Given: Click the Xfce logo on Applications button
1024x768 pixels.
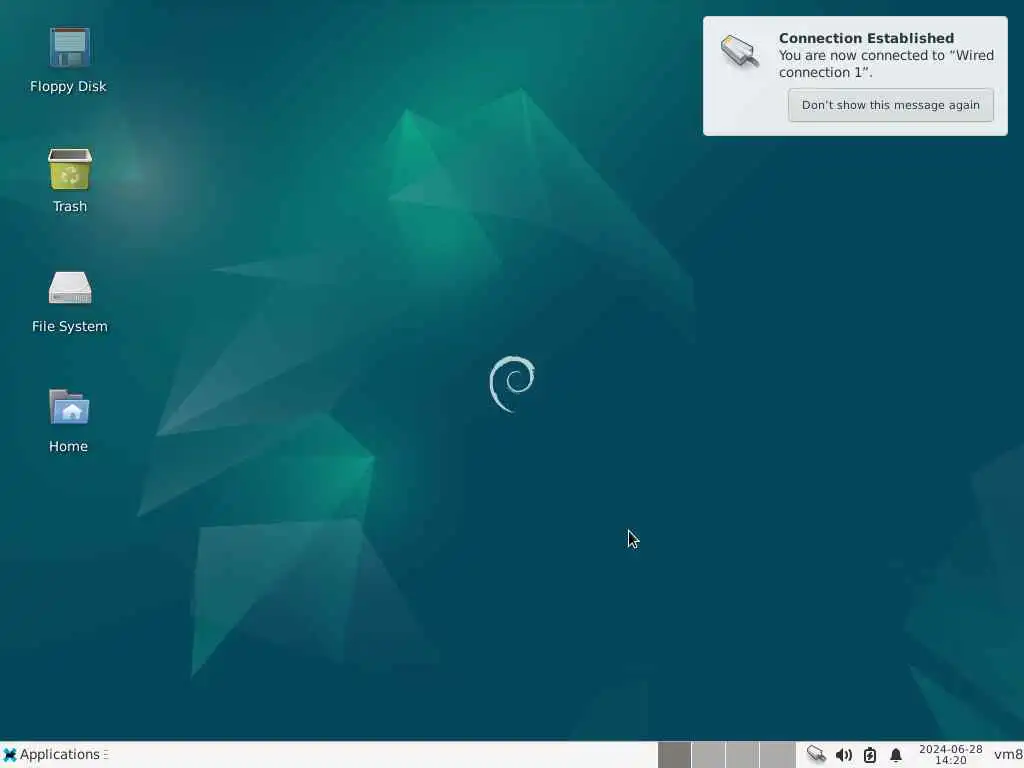Looking at the screenshot, I should 10,755.
